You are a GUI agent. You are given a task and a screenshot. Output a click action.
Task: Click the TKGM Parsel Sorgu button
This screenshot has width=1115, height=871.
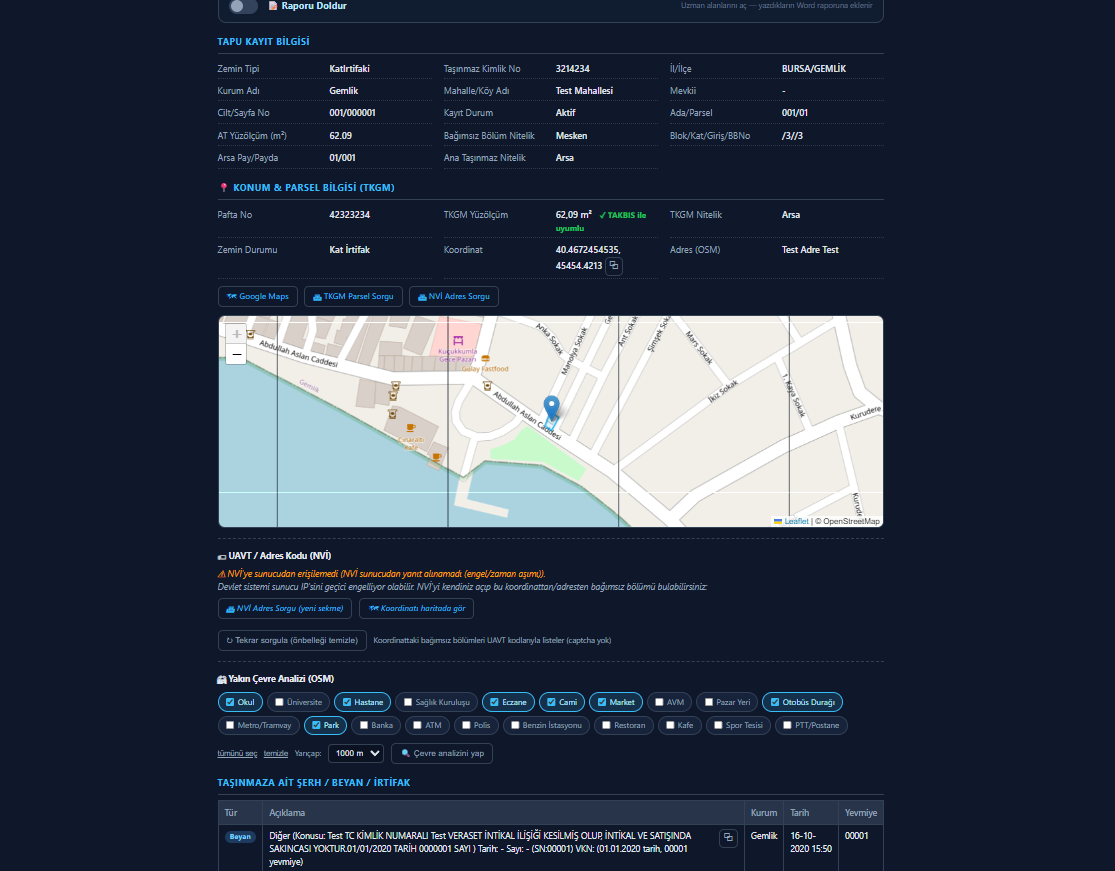[353, 296]
